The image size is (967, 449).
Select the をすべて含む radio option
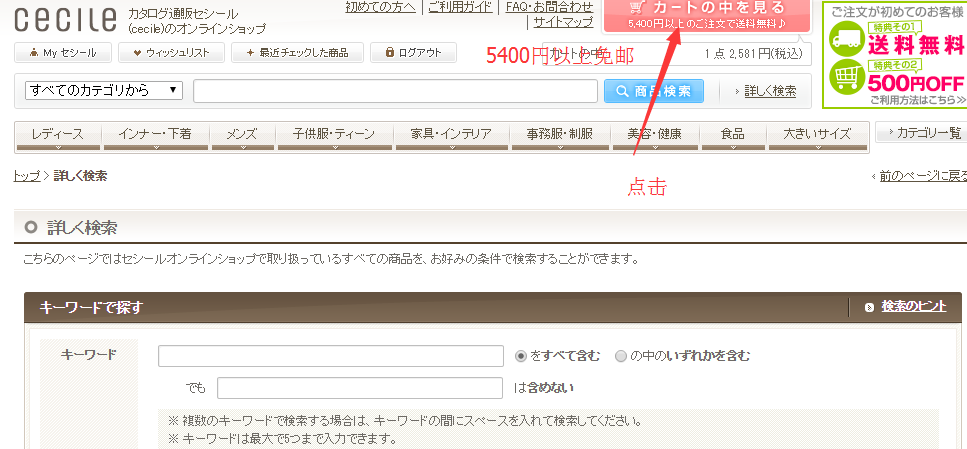click(x=520, y=356)
